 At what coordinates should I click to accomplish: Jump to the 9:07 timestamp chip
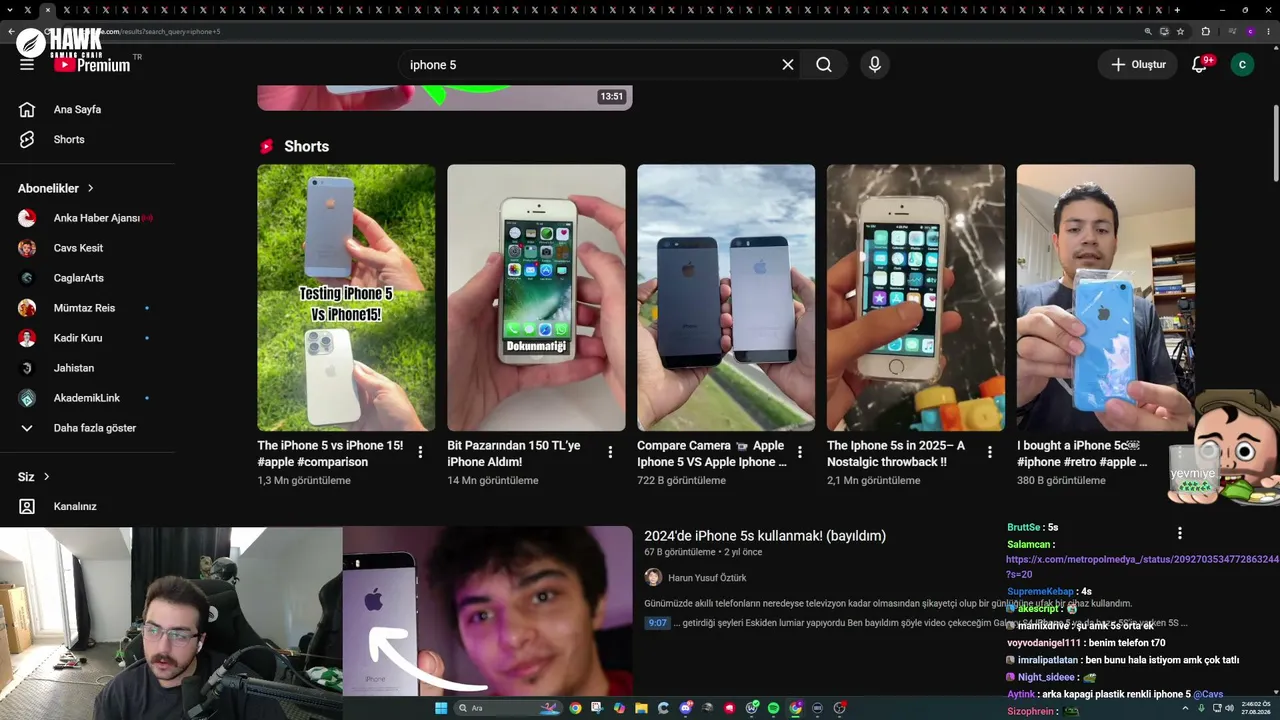point(657,623)
